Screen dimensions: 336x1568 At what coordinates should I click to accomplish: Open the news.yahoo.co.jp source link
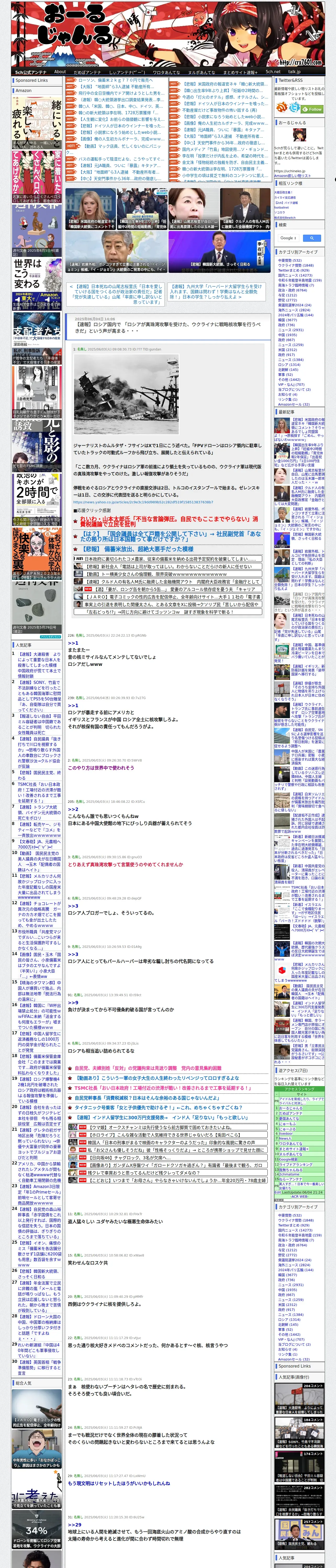pos(143,502)
